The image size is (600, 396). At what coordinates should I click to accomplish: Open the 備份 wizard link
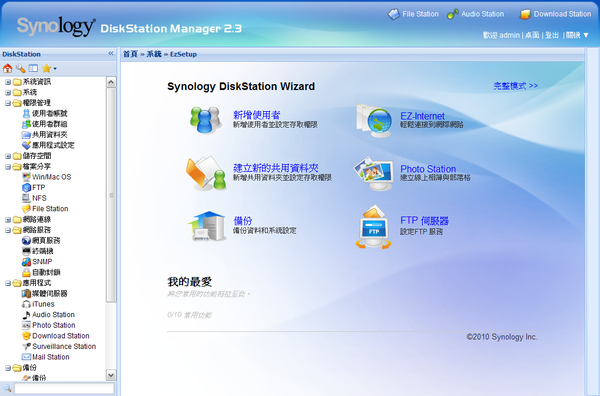coord(243,221)
